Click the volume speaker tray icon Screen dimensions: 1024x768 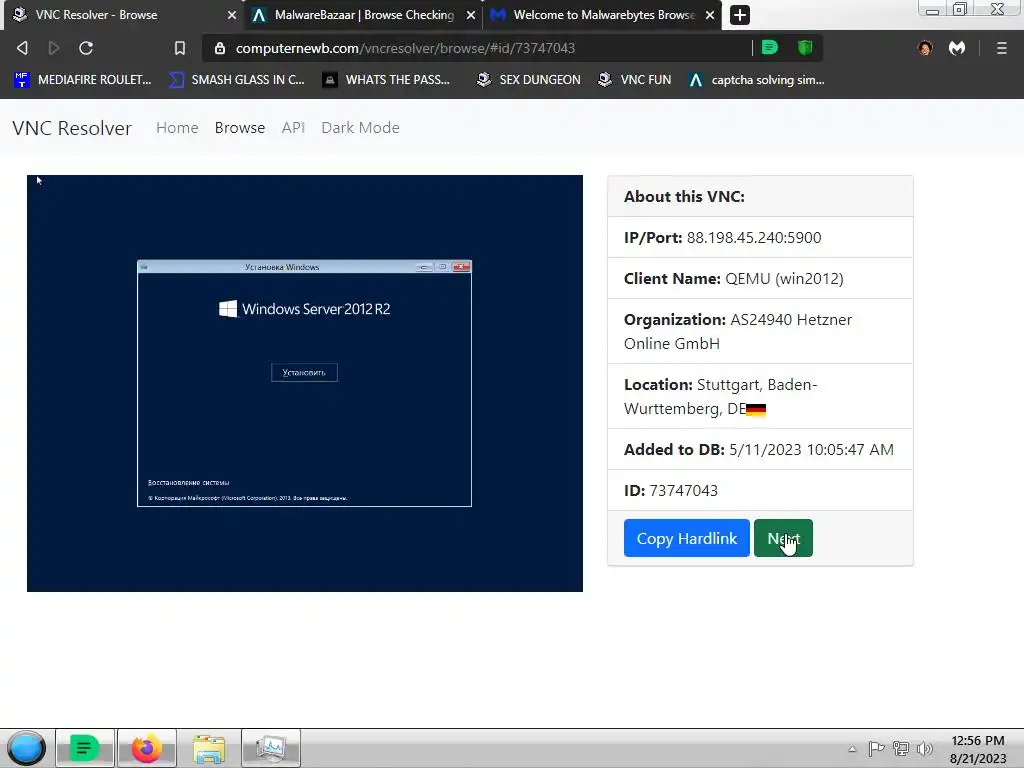(924, 748)
